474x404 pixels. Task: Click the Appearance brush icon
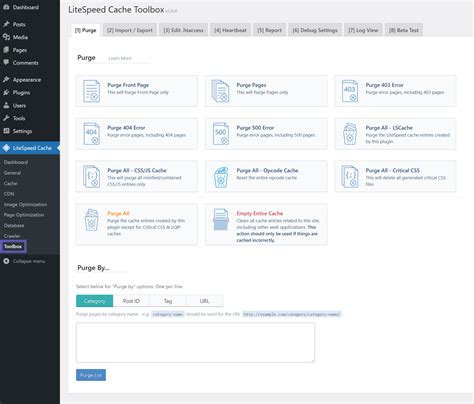(6, 79)
